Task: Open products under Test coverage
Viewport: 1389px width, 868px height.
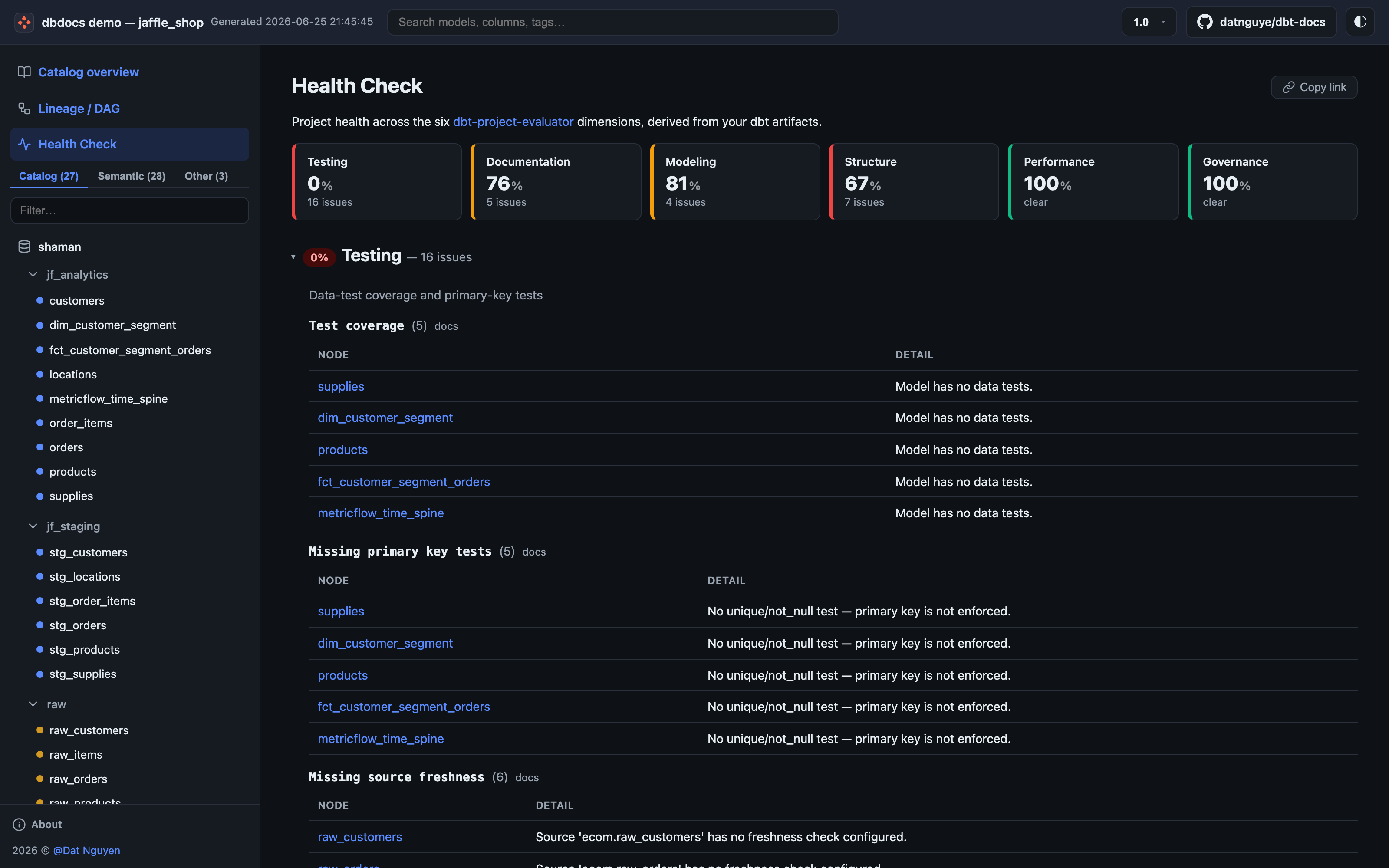Action: click(342, 450)
